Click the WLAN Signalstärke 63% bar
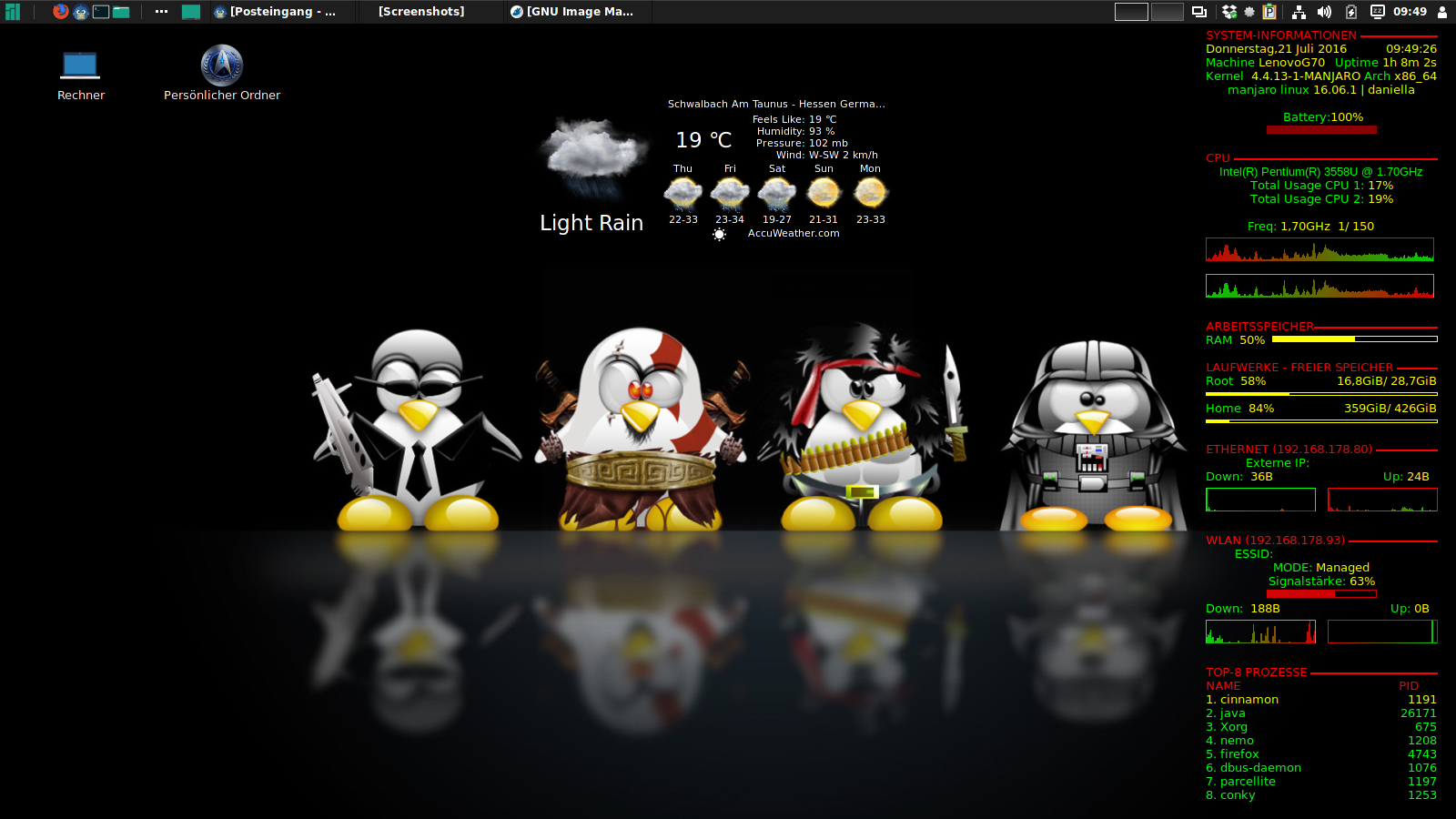The image size is (1456, 819). click(1321, 594)
